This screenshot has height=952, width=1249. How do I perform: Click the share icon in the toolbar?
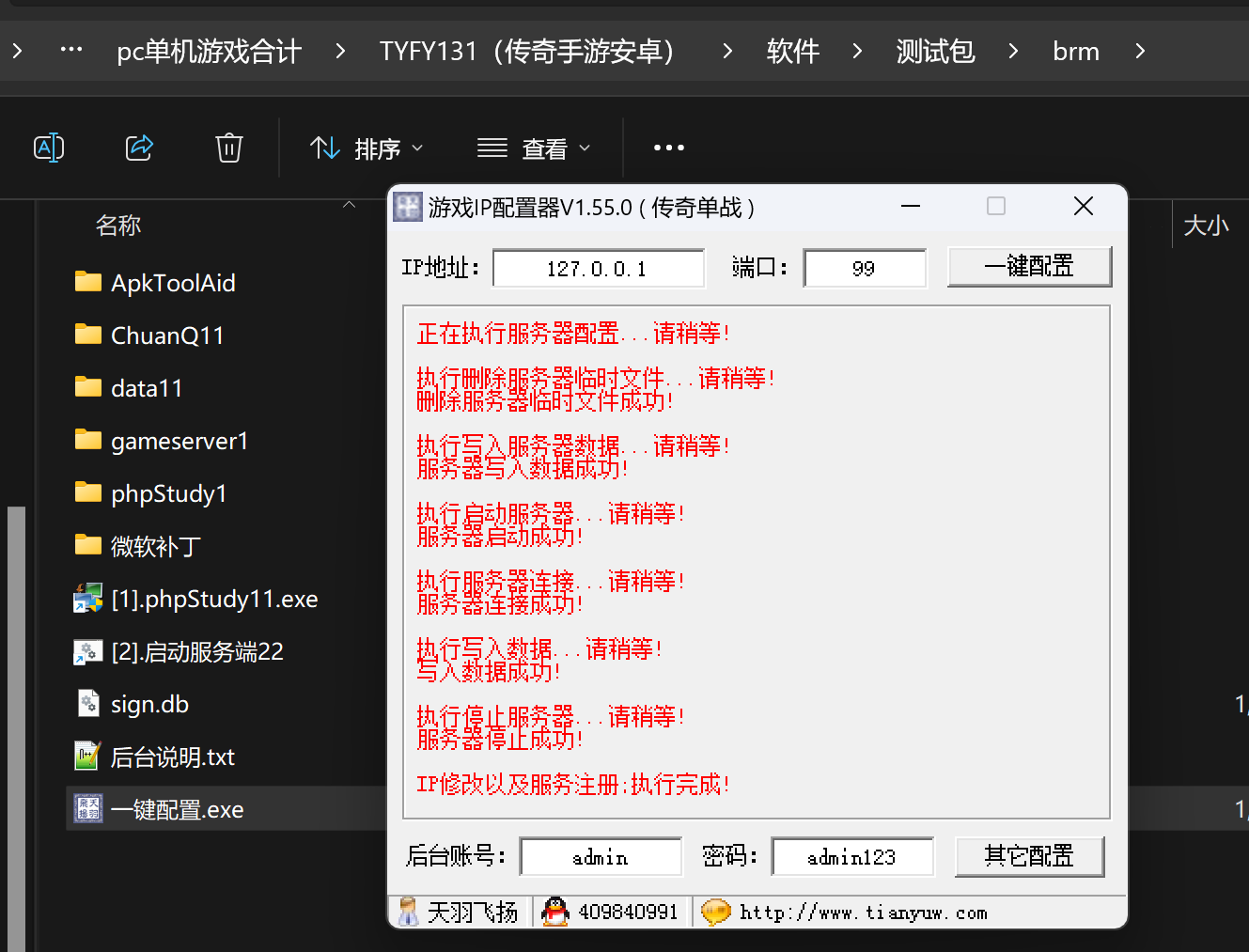click(x=139, y=148)
